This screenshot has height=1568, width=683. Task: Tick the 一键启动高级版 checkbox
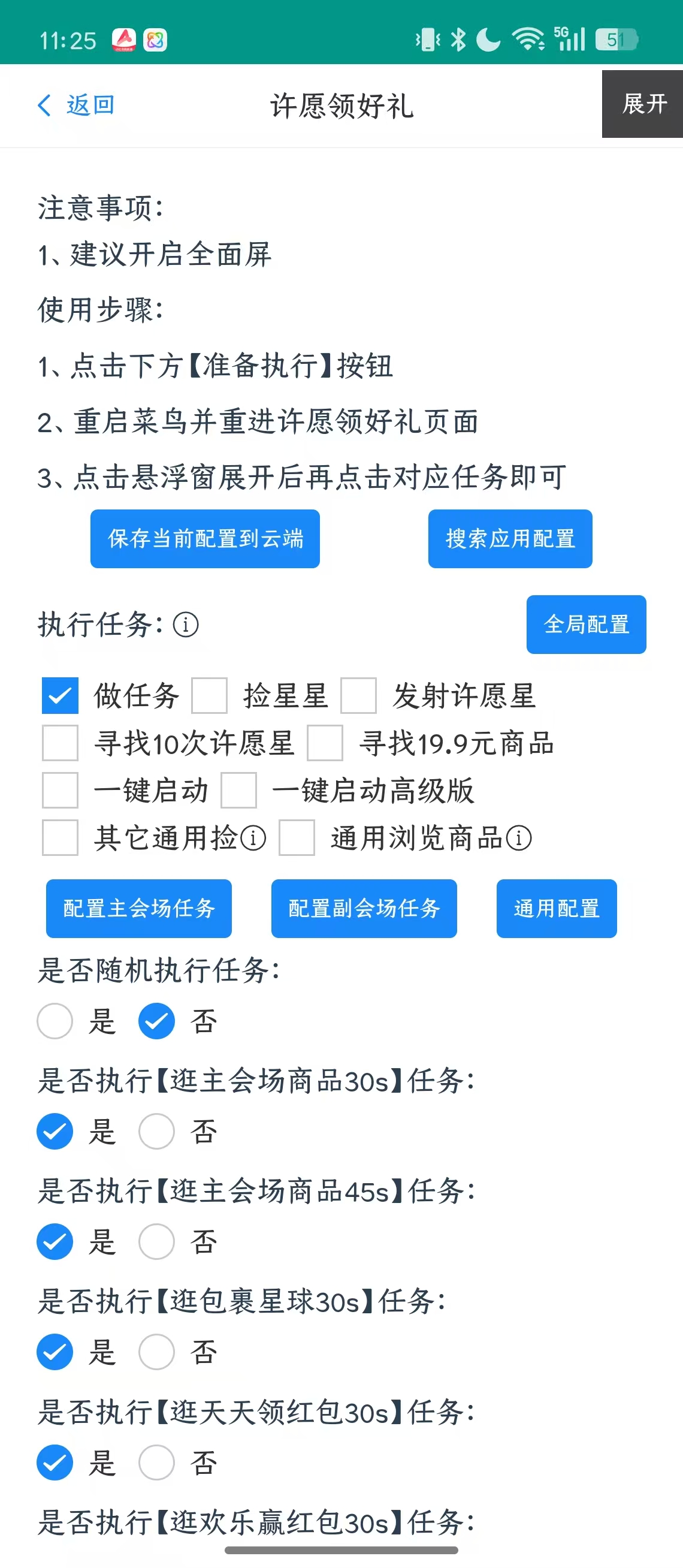pos(238,790)
